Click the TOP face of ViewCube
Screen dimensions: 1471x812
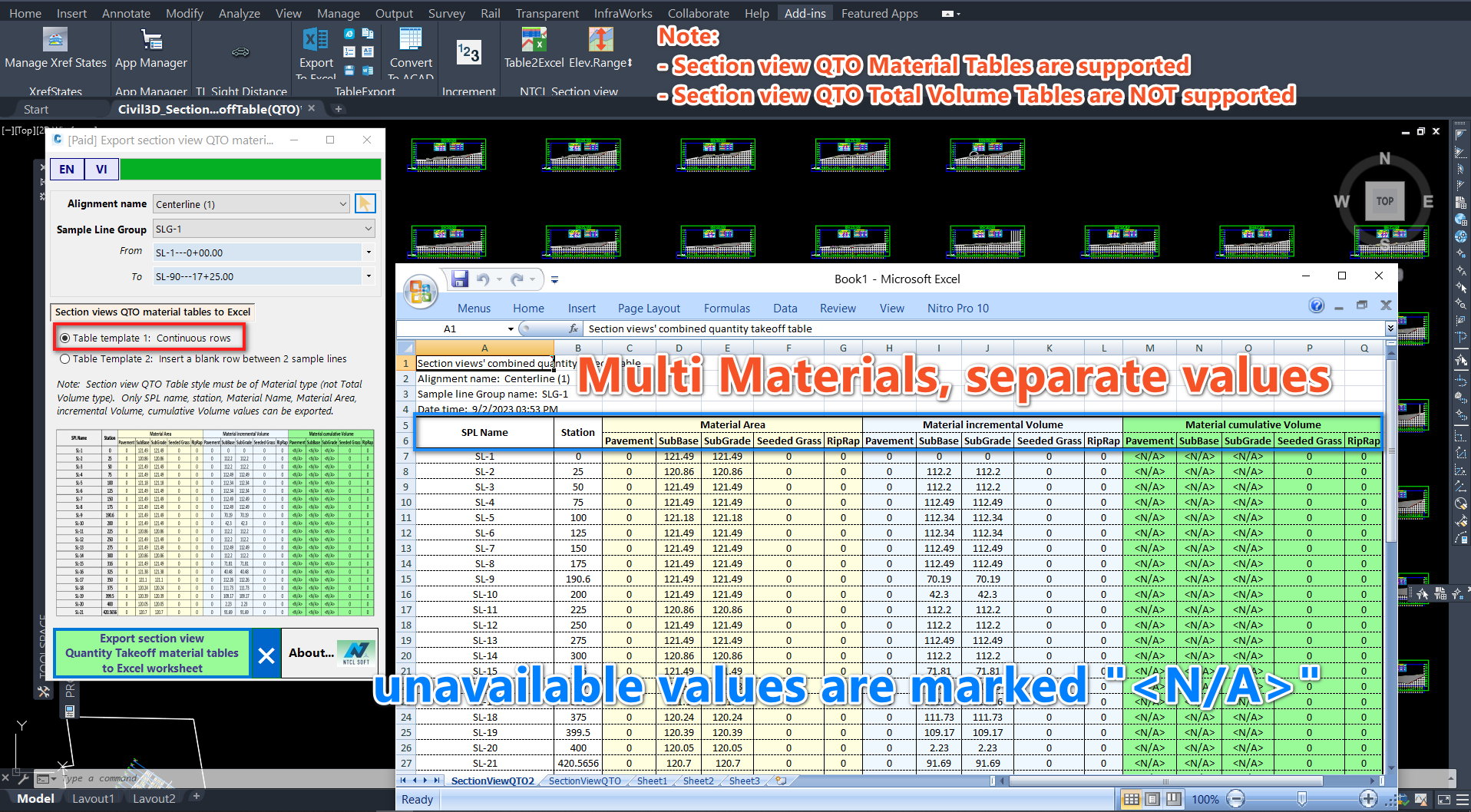[1384, 201]
